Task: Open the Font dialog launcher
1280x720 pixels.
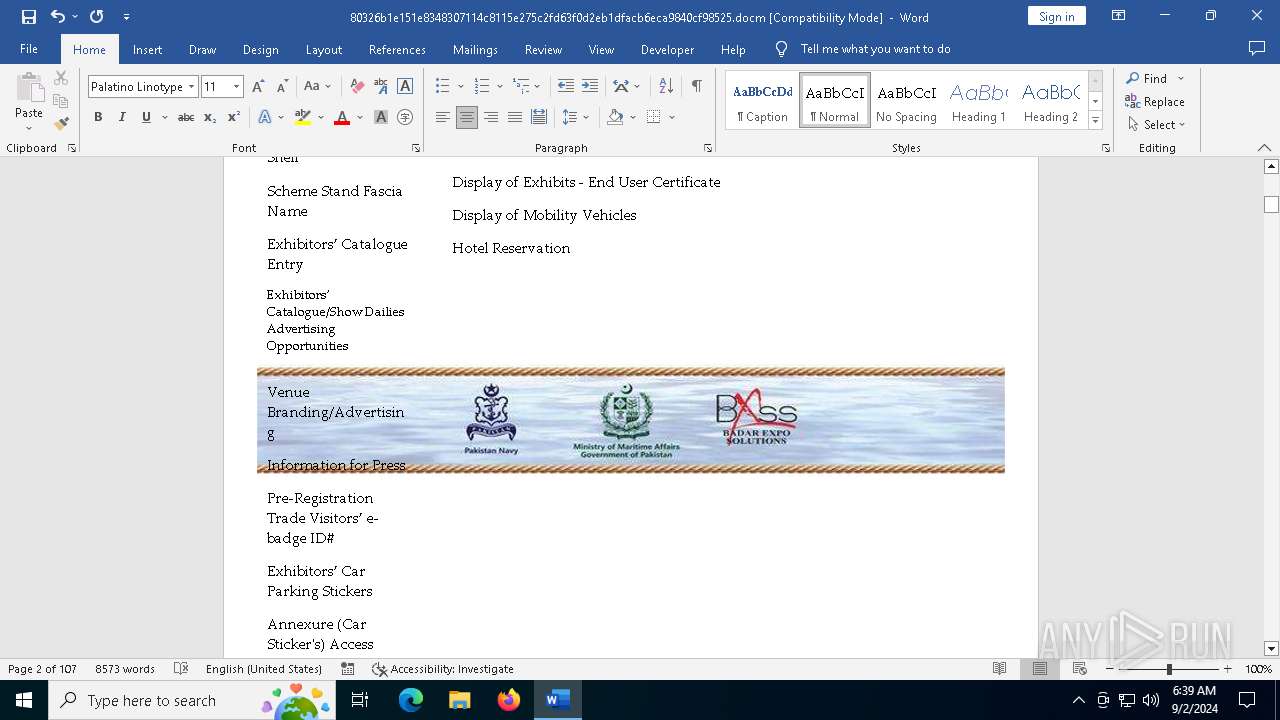Action: point(416,148)
